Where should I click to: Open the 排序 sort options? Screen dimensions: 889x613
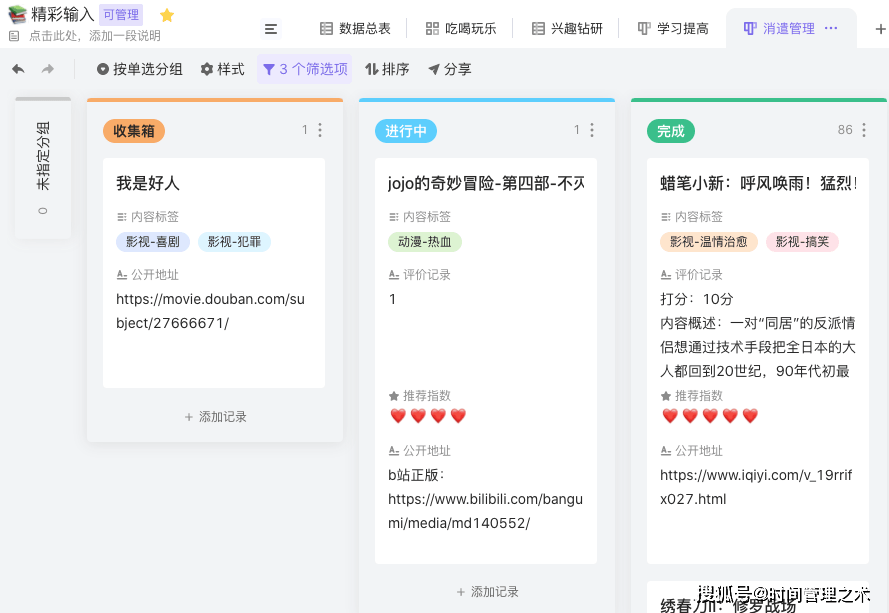click(387, 69)
